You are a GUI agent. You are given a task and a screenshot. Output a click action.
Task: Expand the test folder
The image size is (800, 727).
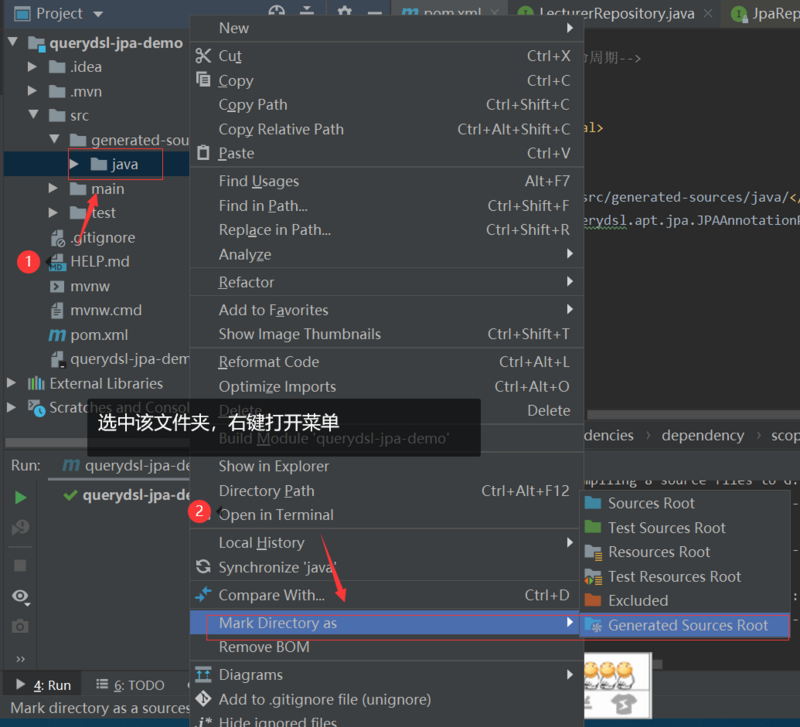[53, 212]
